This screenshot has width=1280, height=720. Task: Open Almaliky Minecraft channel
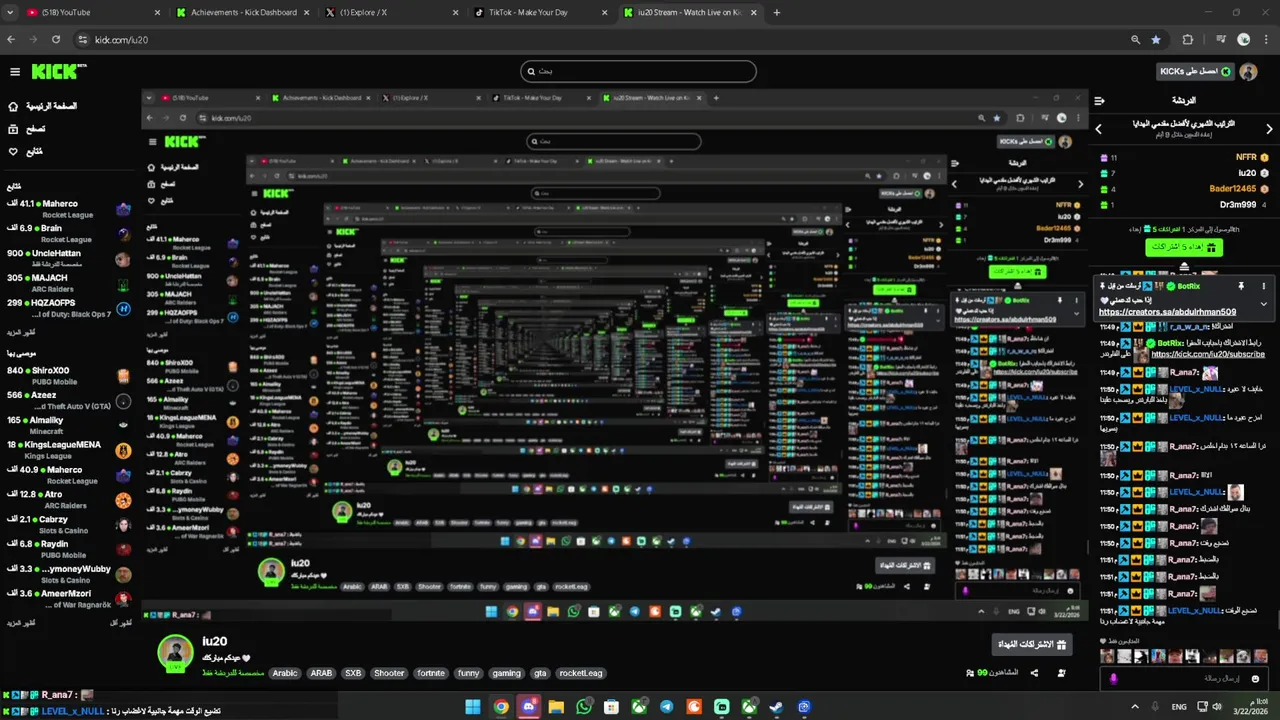68,425
